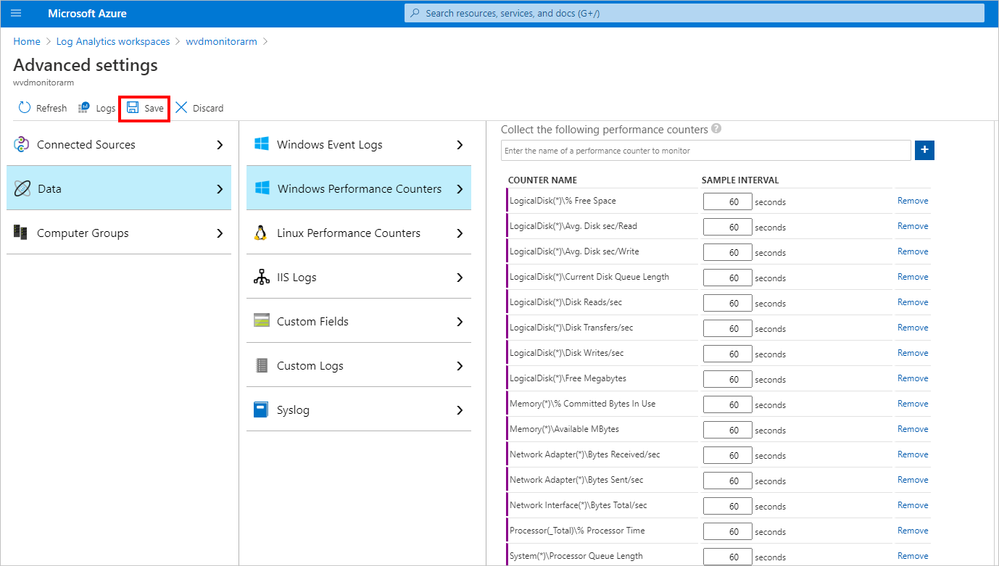
Task: Open Linux Performance Counters settings
Action: [x=359, y=233]
